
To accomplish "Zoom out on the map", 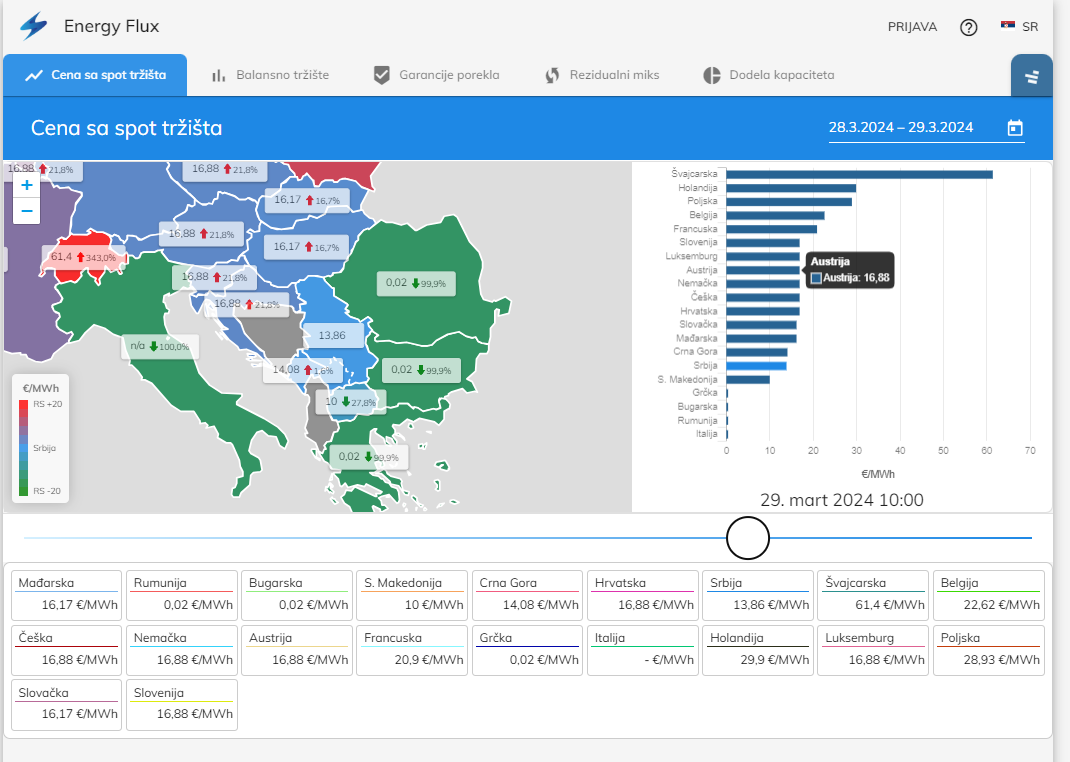I will pyautogui.click(x=27, y=211).
